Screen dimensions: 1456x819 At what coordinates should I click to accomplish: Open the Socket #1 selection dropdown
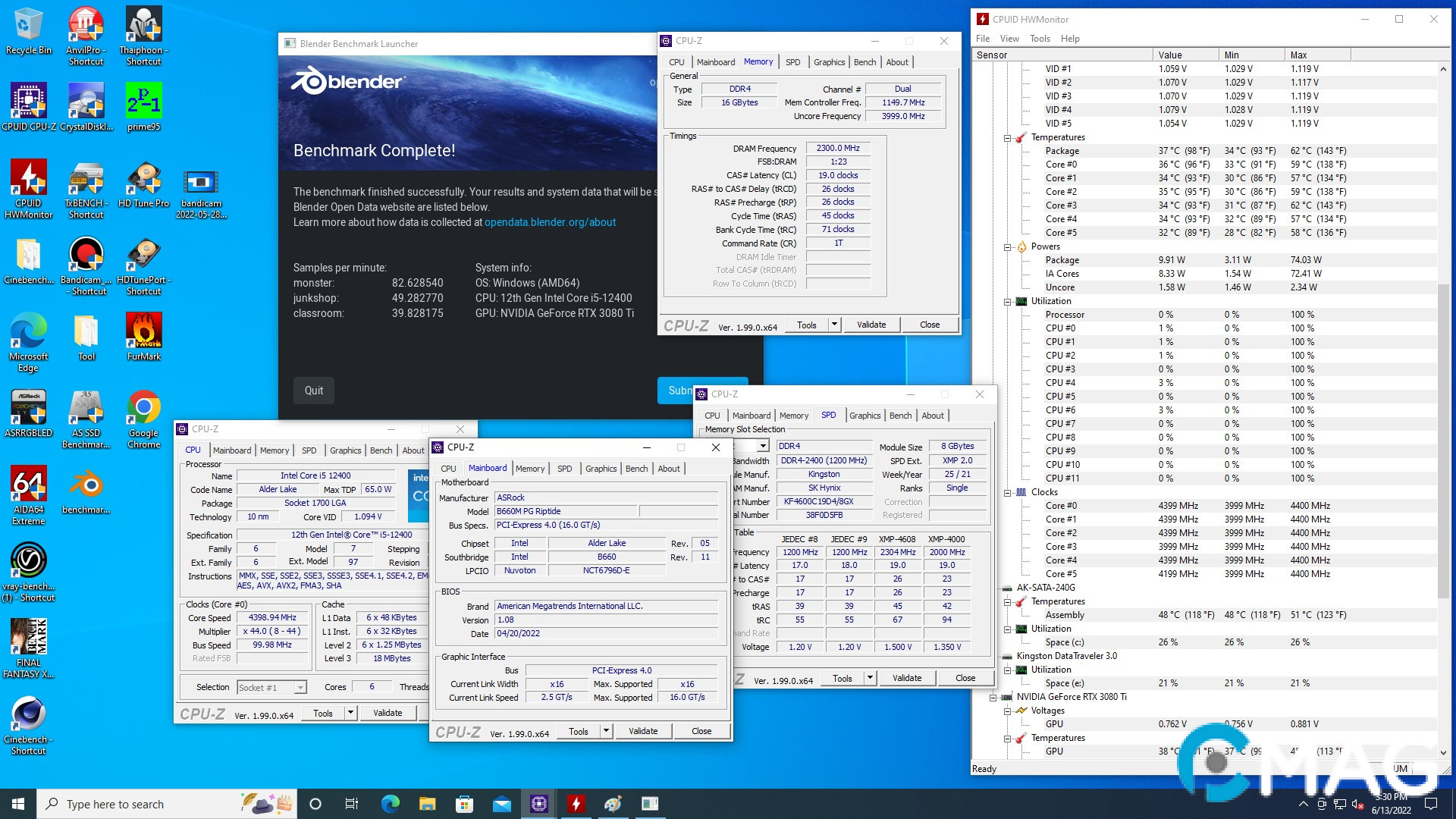pos(300,688)
